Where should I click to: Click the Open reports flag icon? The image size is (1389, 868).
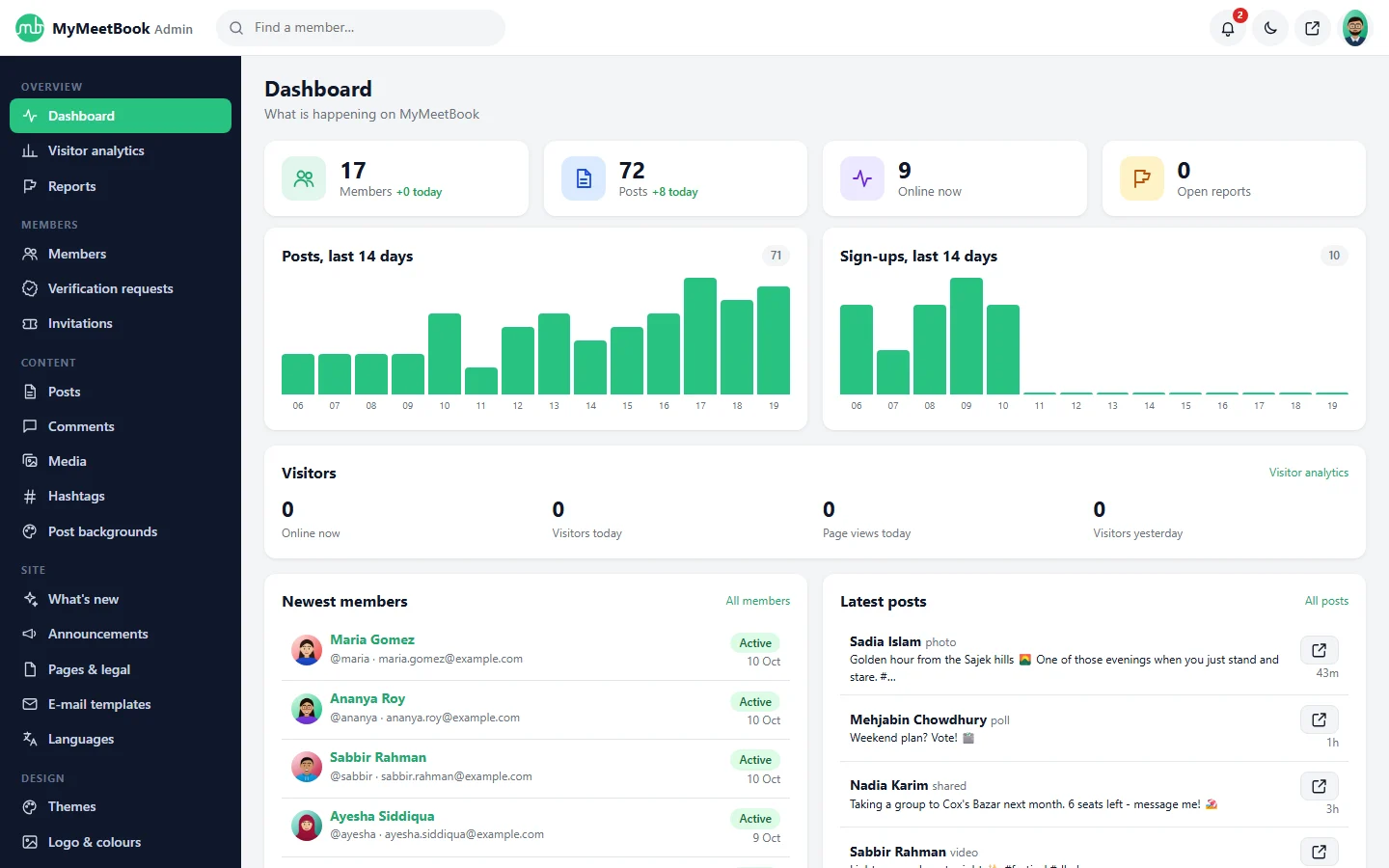coord(1142,178)
